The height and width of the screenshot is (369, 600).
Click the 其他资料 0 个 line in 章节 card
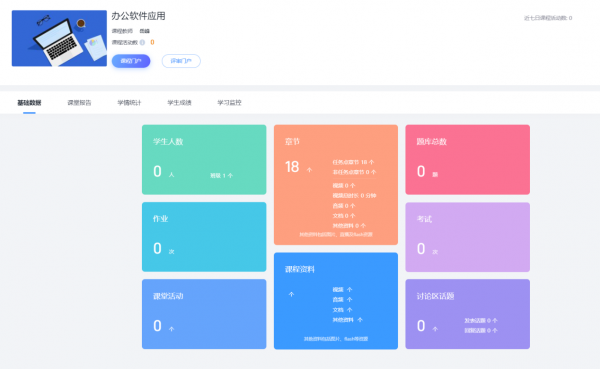(x=349, y=226)
